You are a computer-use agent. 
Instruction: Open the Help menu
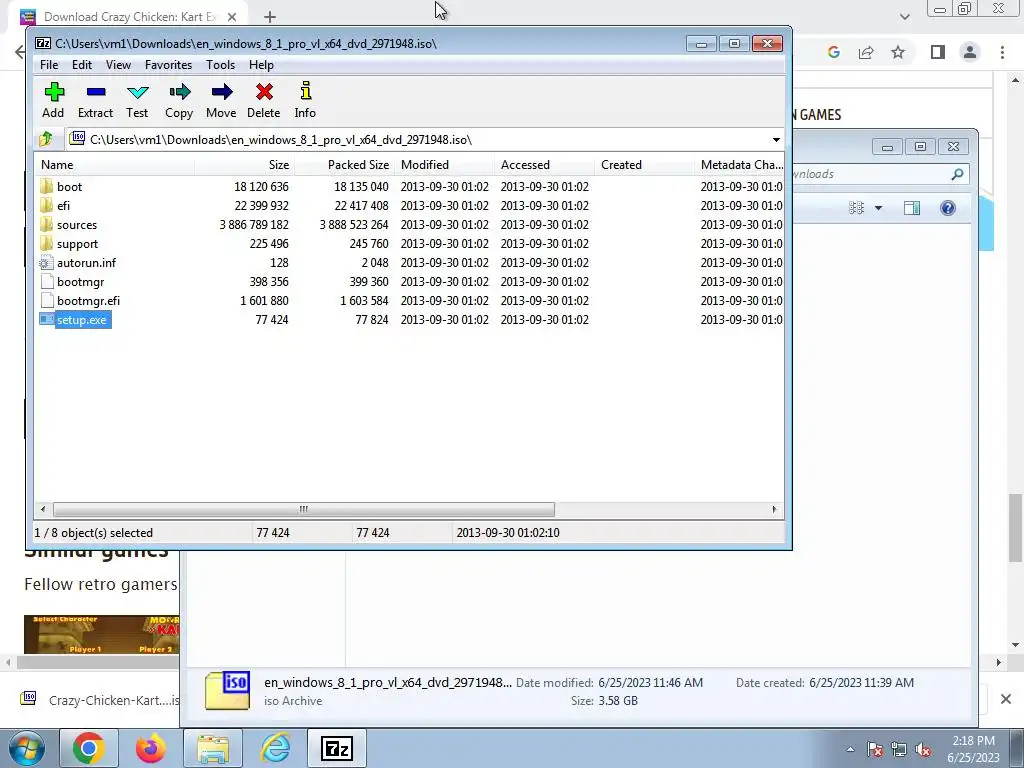pos(261,65)
